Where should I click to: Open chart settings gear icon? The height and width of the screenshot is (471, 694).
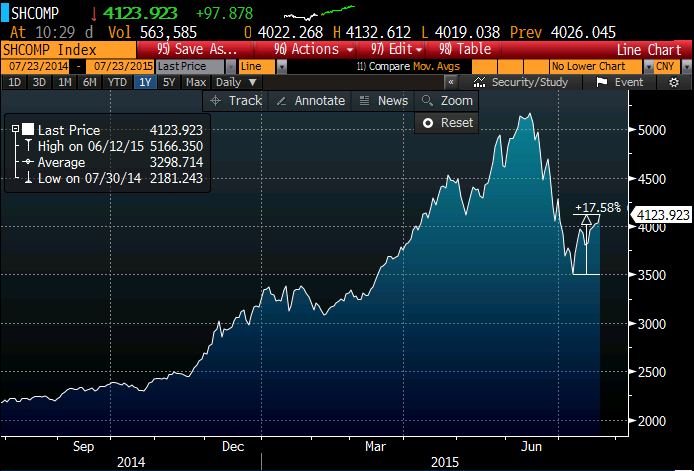pos(673,82)
